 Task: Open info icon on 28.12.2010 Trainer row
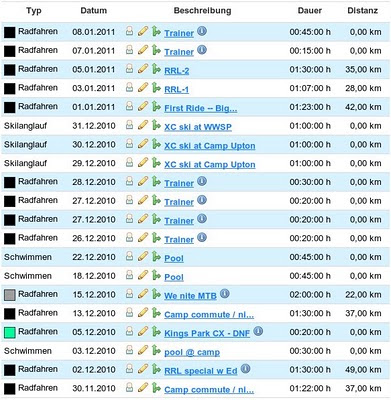(202, 181)
